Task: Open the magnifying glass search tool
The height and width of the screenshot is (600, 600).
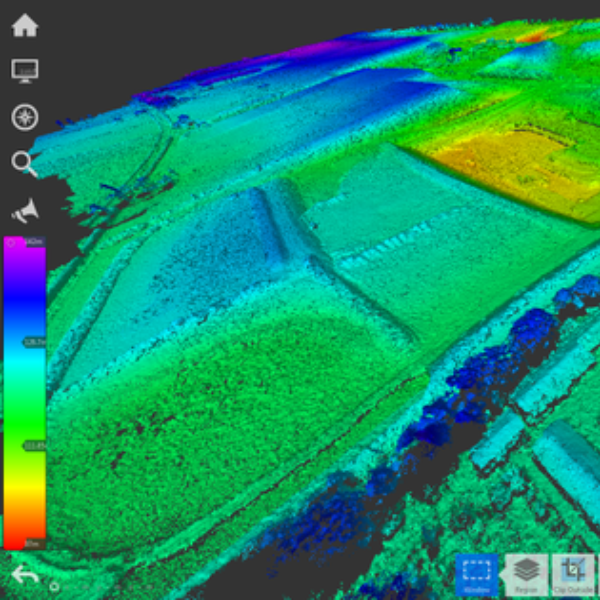Action: coord(24,163)
